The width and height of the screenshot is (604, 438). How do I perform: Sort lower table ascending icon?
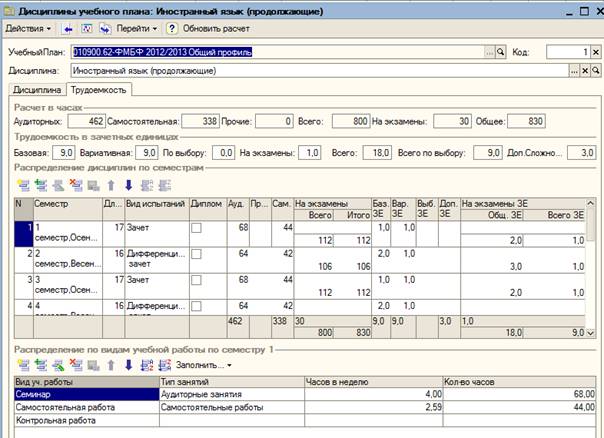(x=146, y=365)
